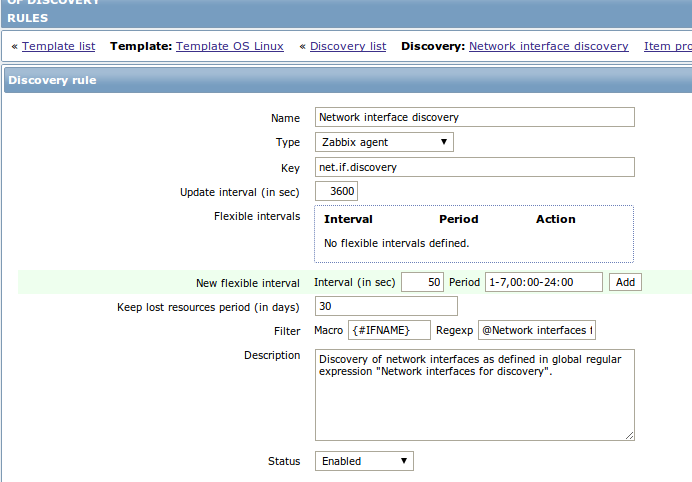The height and width of the screenshot is (482, 692).
Task: Click the Action column header
Action: pyautogui.click(x=556, y=219)
